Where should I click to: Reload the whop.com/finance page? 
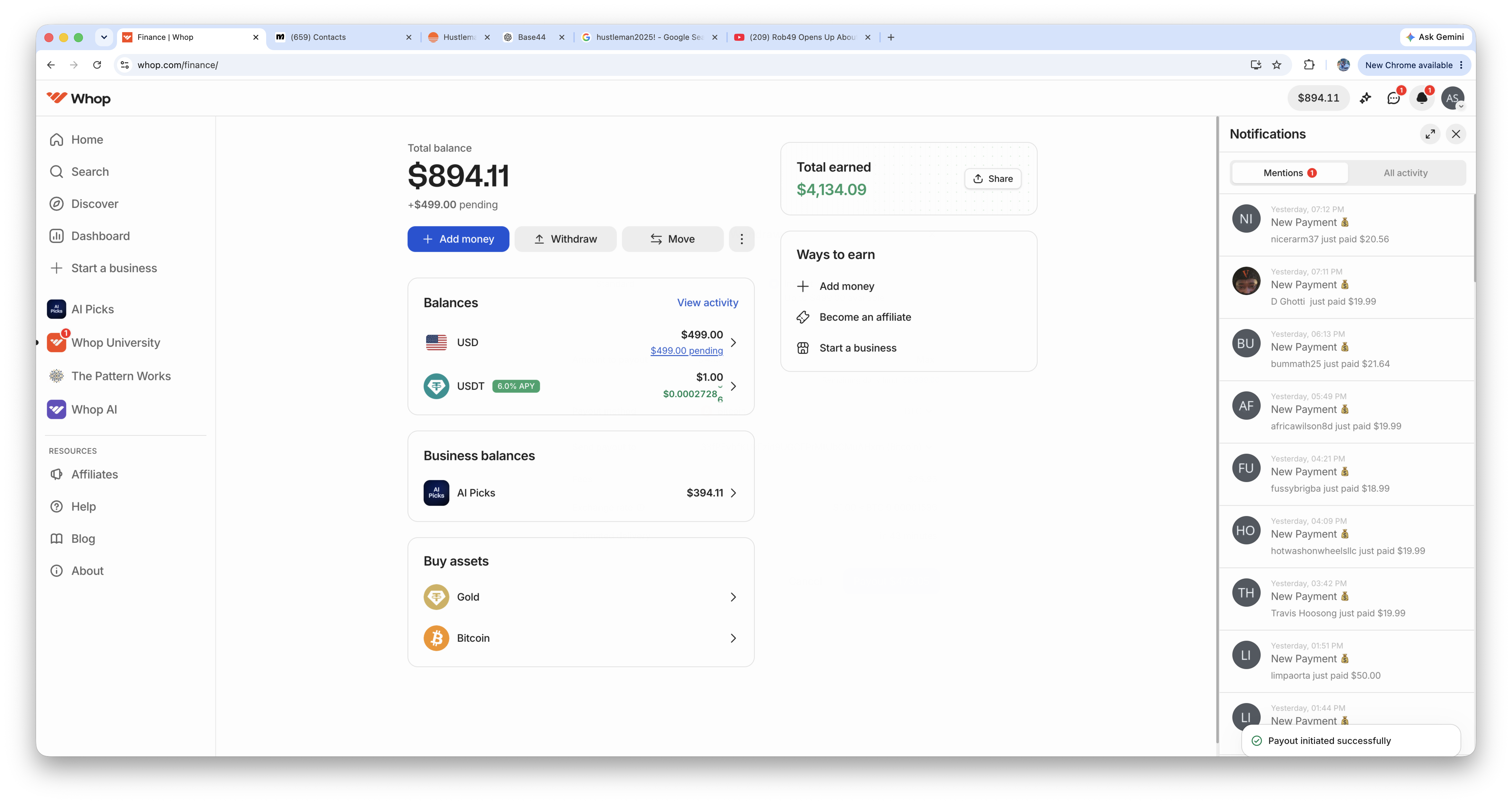pyautogui.click(x=97, y=65)
